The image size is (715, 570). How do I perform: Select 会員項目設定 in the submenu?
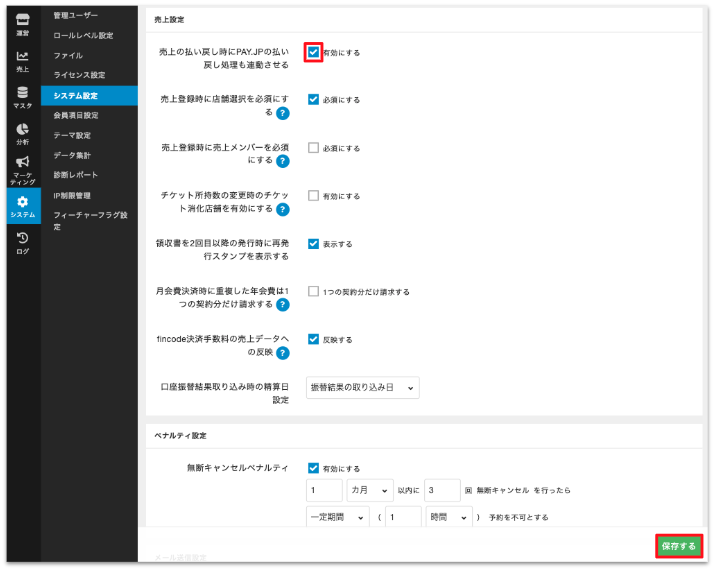point(76,115)
